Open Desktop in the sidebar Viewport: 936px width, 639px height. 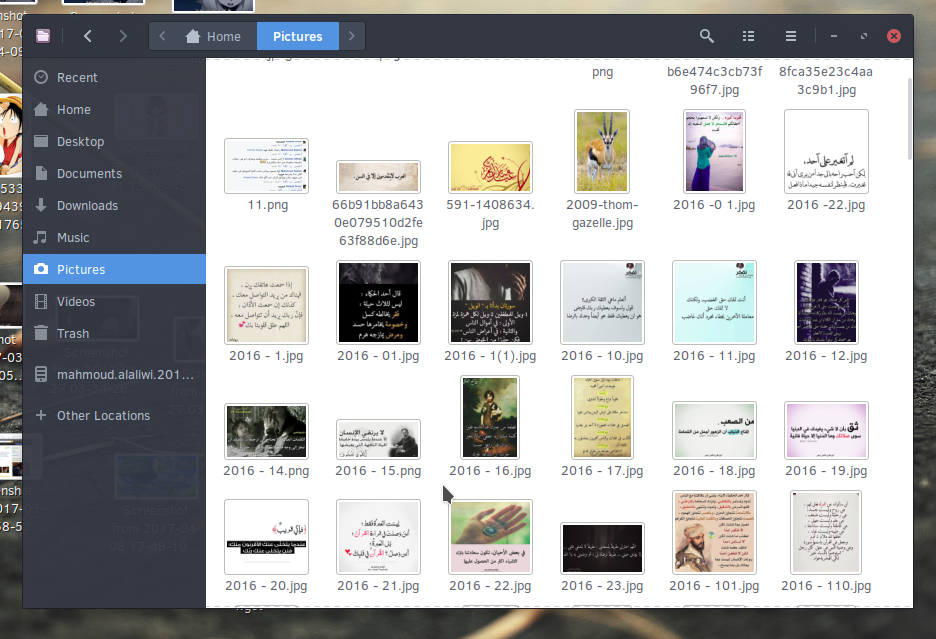pos(114,142)
